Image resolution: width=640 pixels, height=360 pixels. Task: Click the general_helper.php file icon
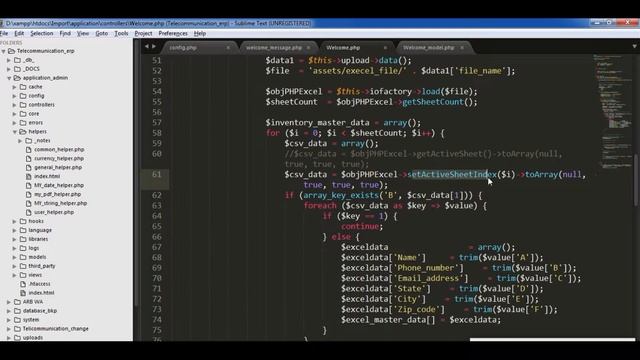click(29, 167)
